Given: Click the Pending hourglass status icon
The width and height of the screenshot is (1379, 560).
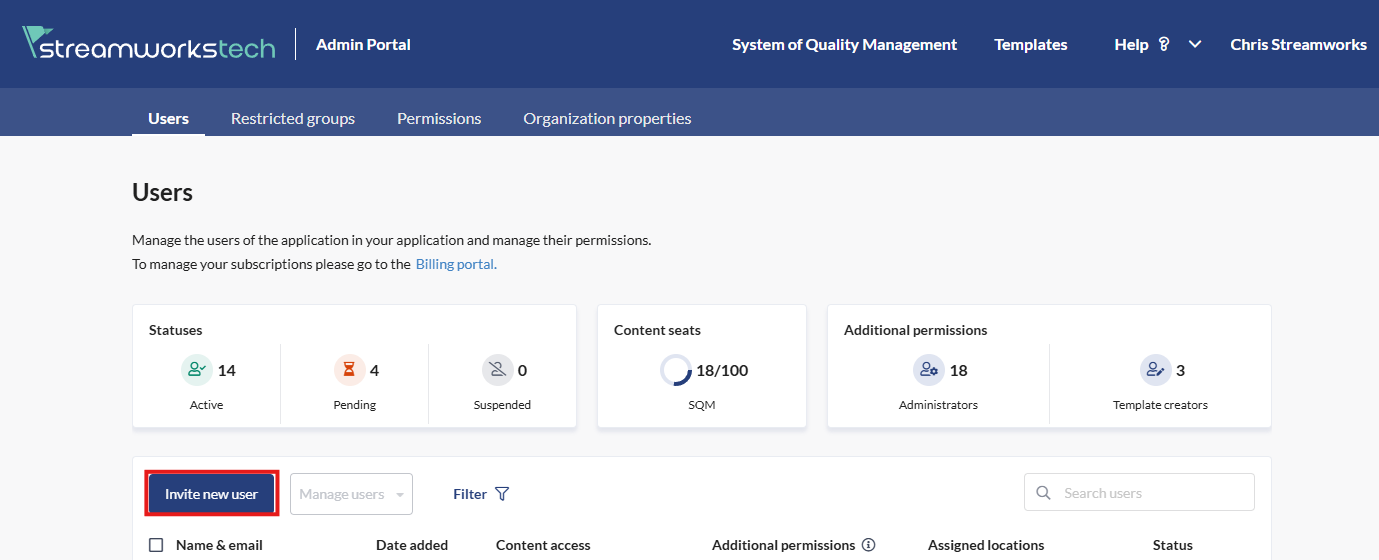Looking at the screenshot, I should [x=349, y=370].
